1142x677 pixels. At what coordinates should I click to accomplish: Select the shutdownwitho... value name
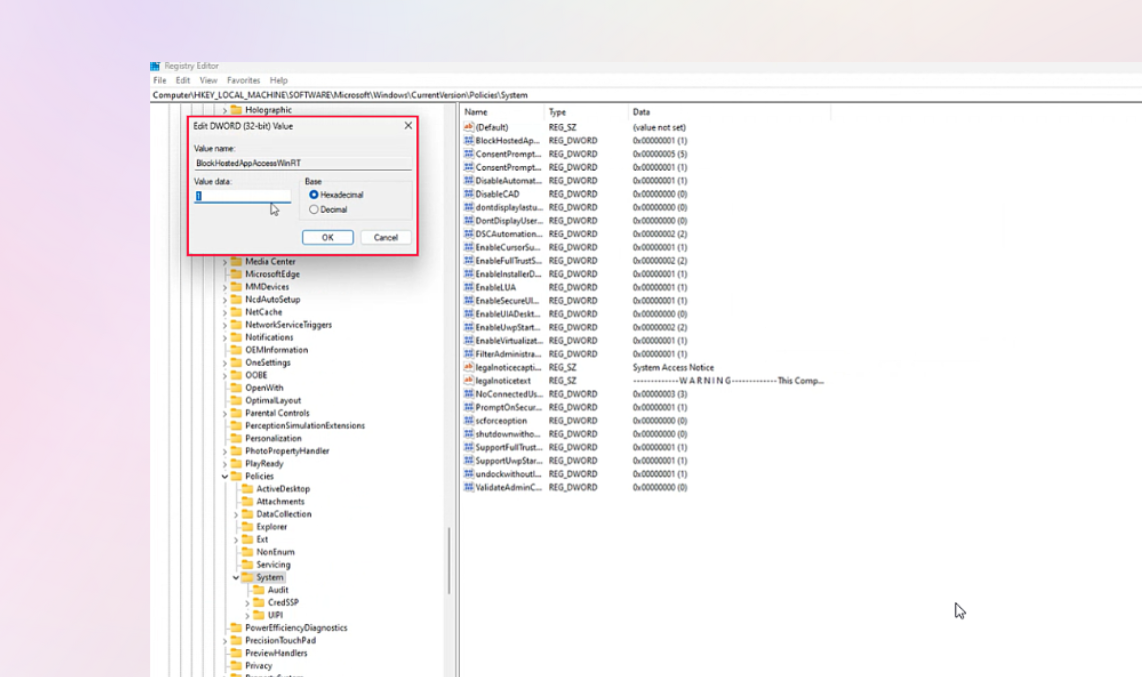508,434
